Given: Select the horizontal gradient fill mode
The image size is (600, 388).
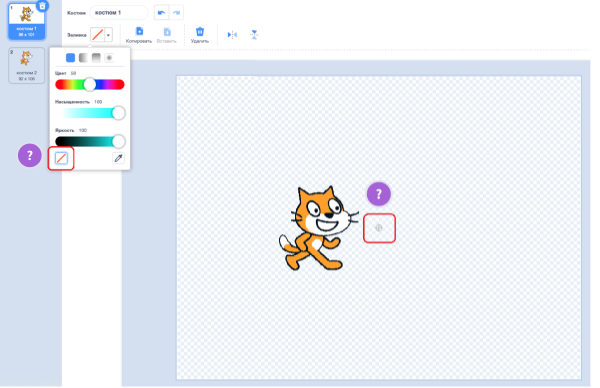Looking at the screenshot, I should pyautogui.click(x=83, y=58).
